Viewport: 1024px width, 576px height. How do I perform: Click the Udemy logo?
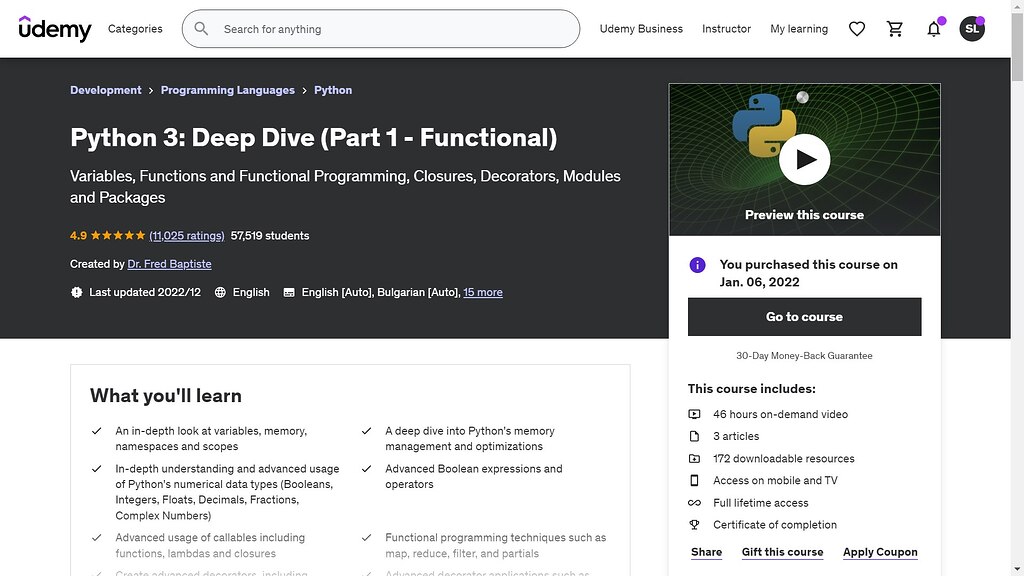pos(55,28)
